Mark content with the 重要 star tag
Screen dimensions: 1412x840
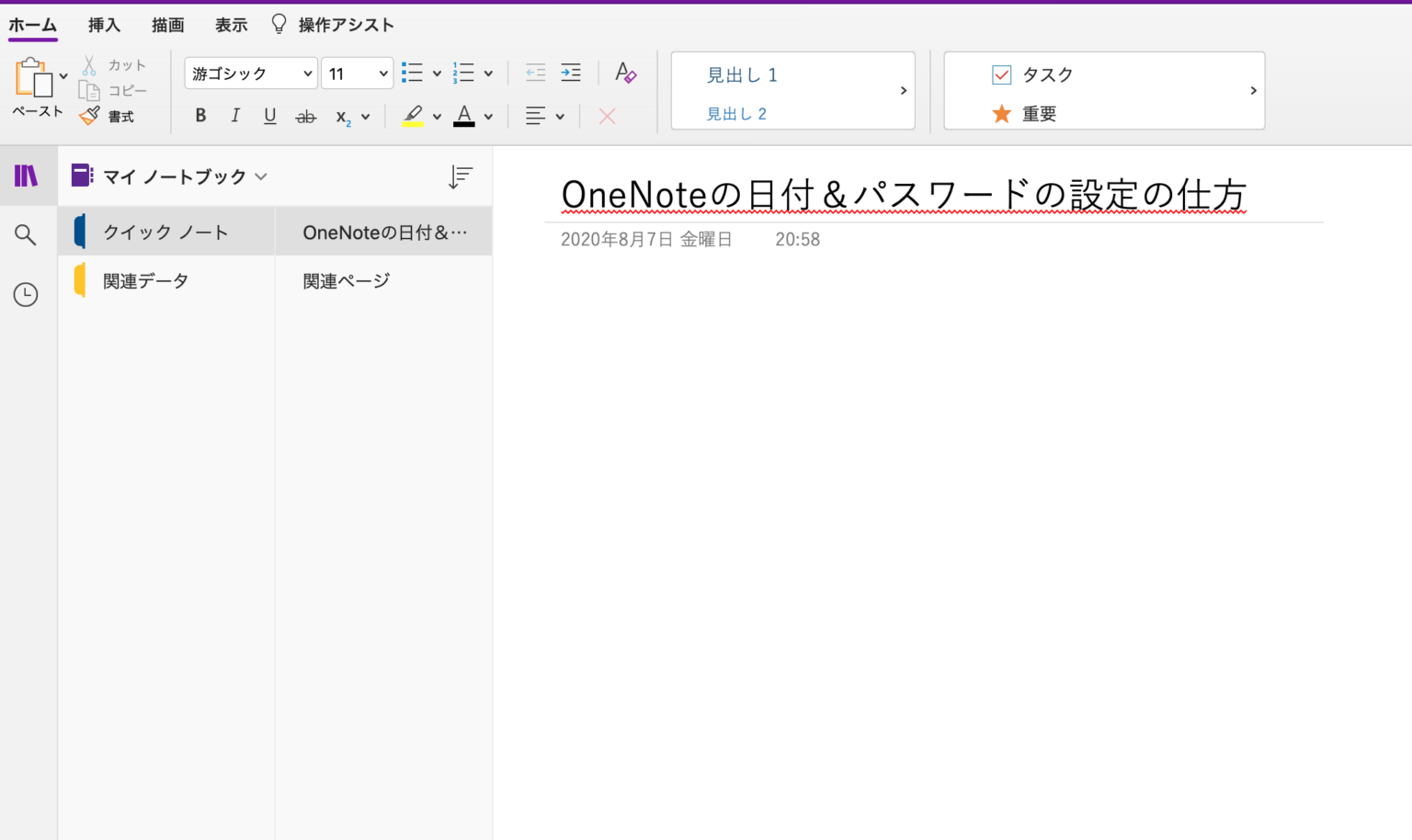pos(1030,113)
